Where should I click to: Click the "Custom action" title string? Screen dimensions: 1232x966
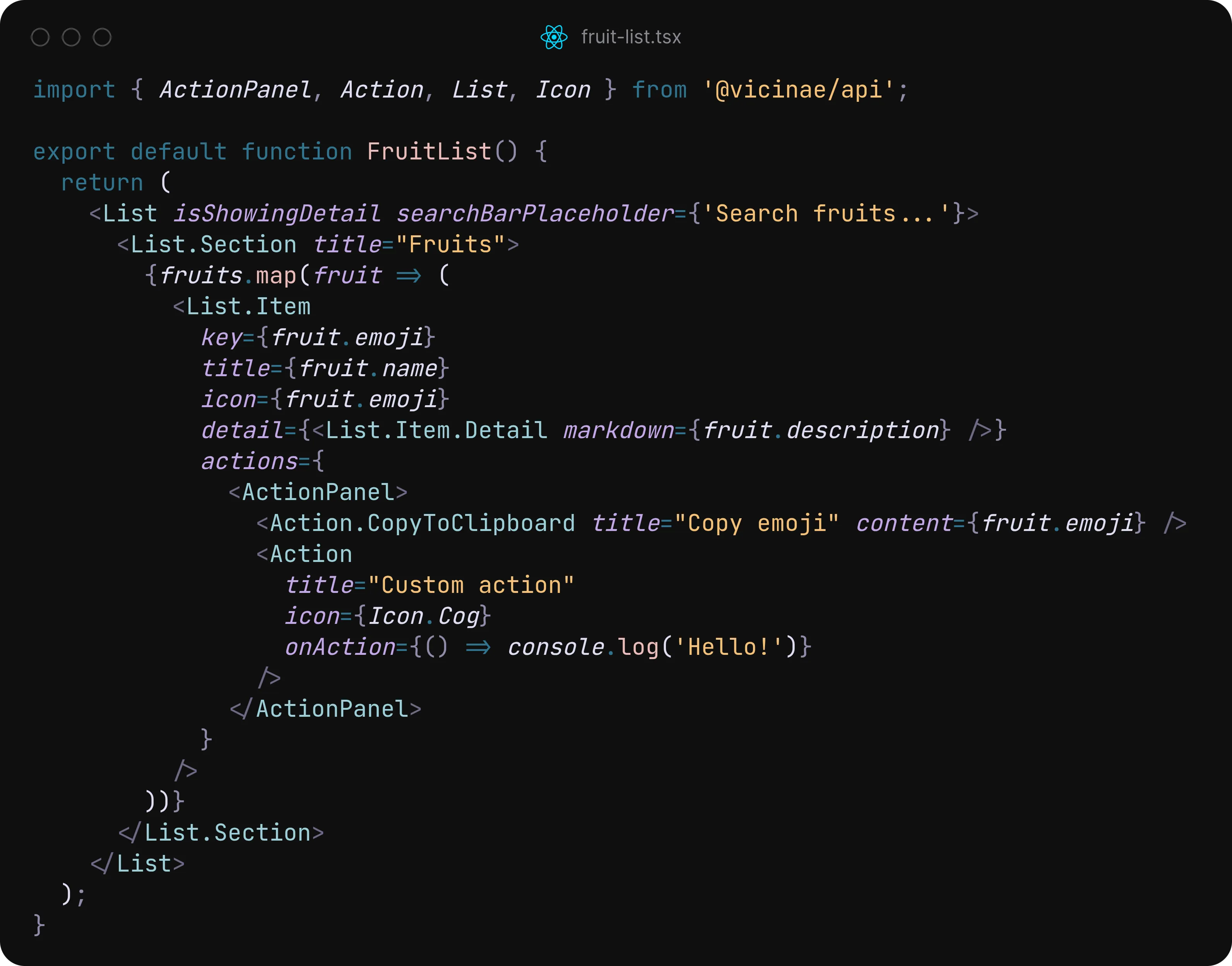pyautogui.click(x=471, y=586)
